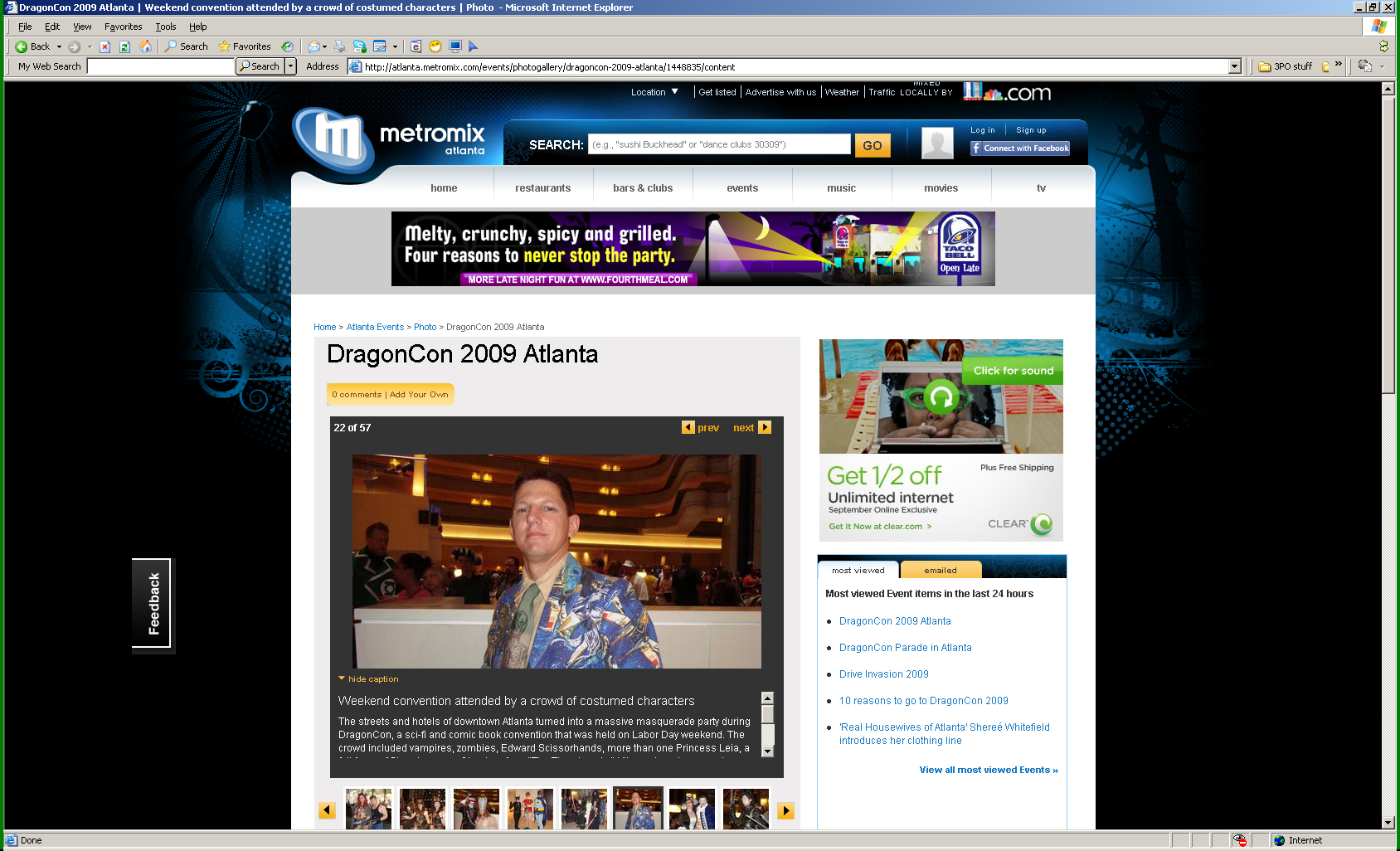Click the Refresh page icon
This screenshot has height=851, width=1400.
coord(125,46)
